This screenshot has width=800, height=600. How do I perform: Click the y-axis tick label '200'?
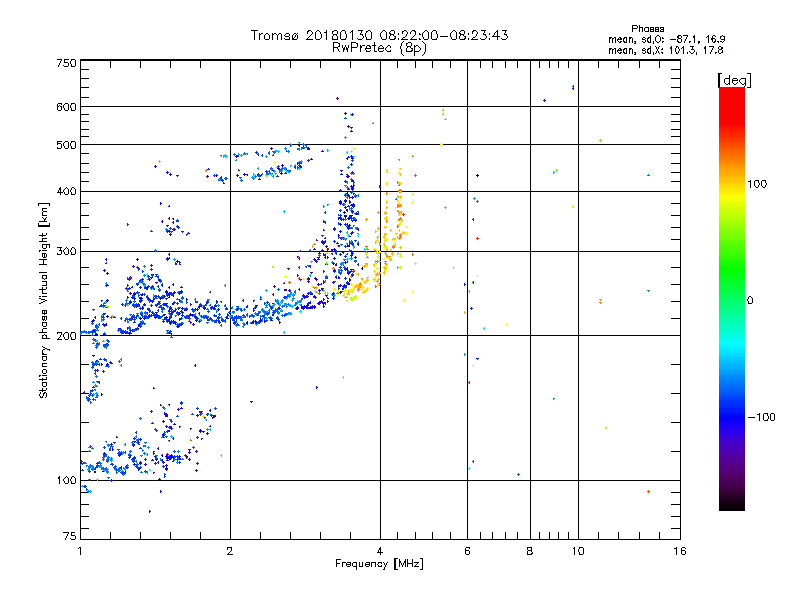pyautogui.click(x=66, y=336)
